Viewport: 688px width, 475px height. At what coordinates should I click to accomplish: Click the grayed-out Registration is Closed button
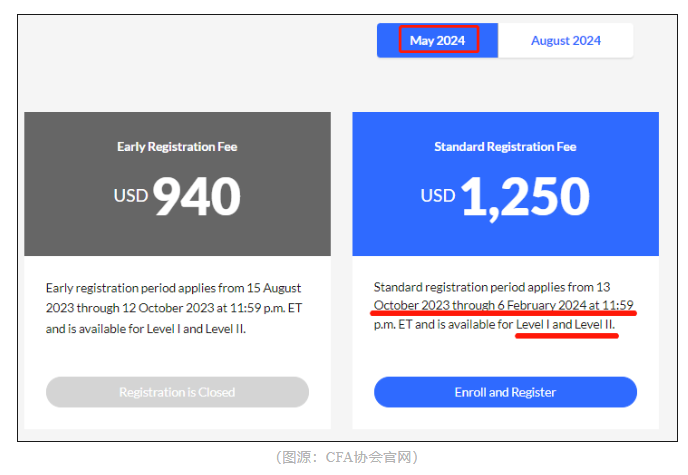tap(177, 392)
